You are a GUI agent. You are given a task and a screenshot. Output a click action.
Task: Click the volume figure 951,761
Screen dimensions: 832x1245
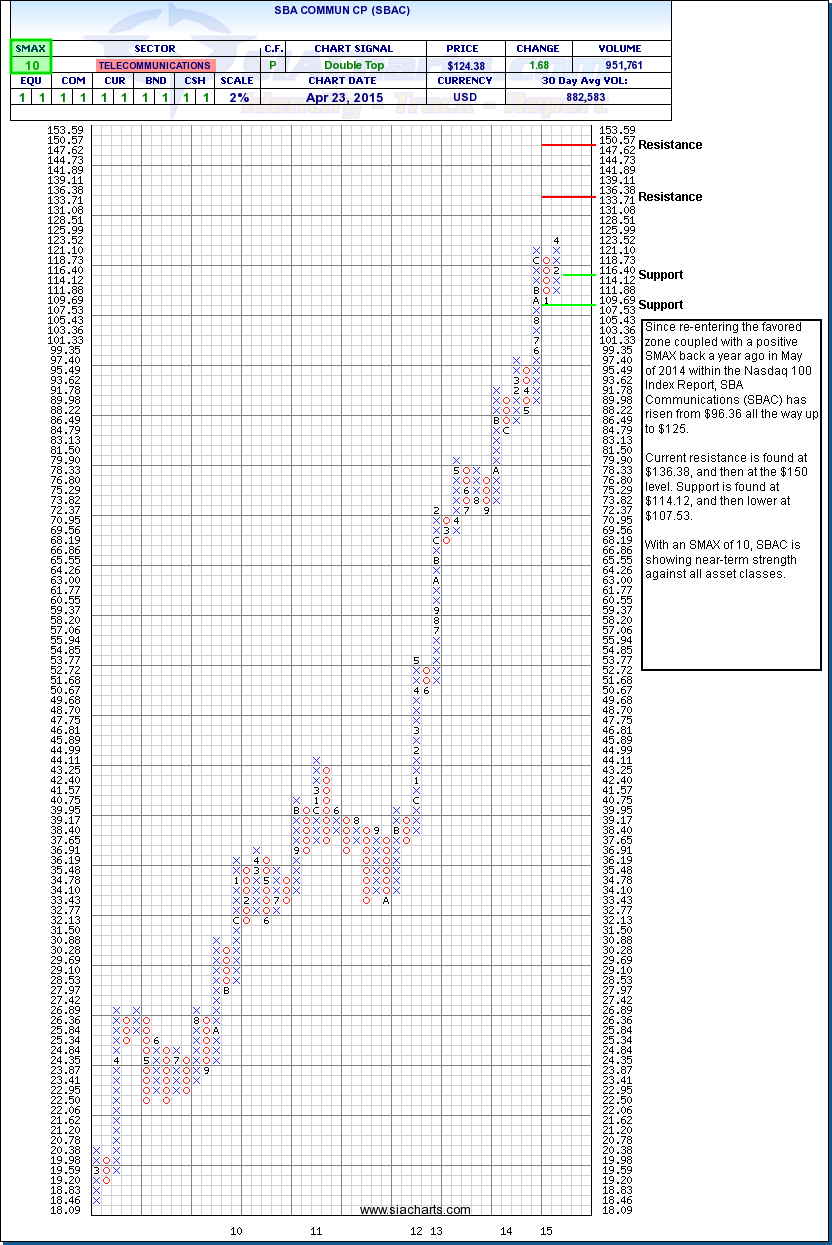[x=621, y=65]
